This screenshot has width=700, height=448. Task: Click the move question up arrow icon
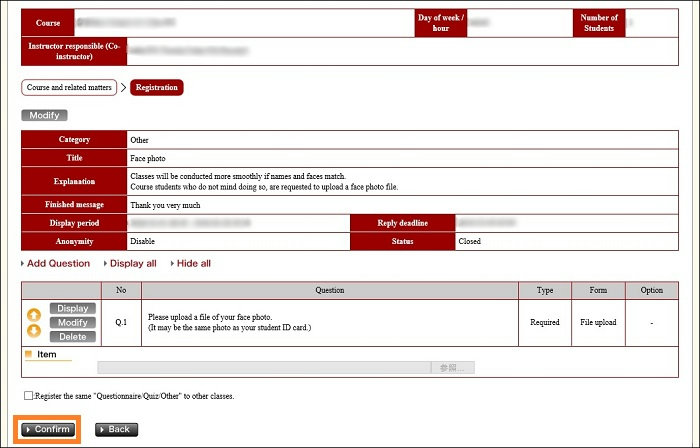33,314
